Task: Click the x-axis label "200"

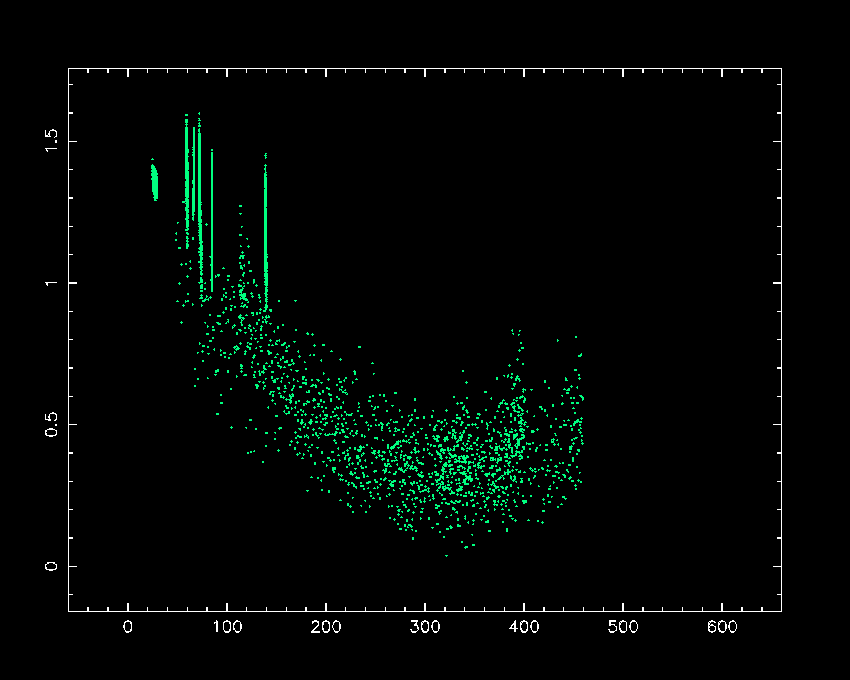Action: click(326, 627)
